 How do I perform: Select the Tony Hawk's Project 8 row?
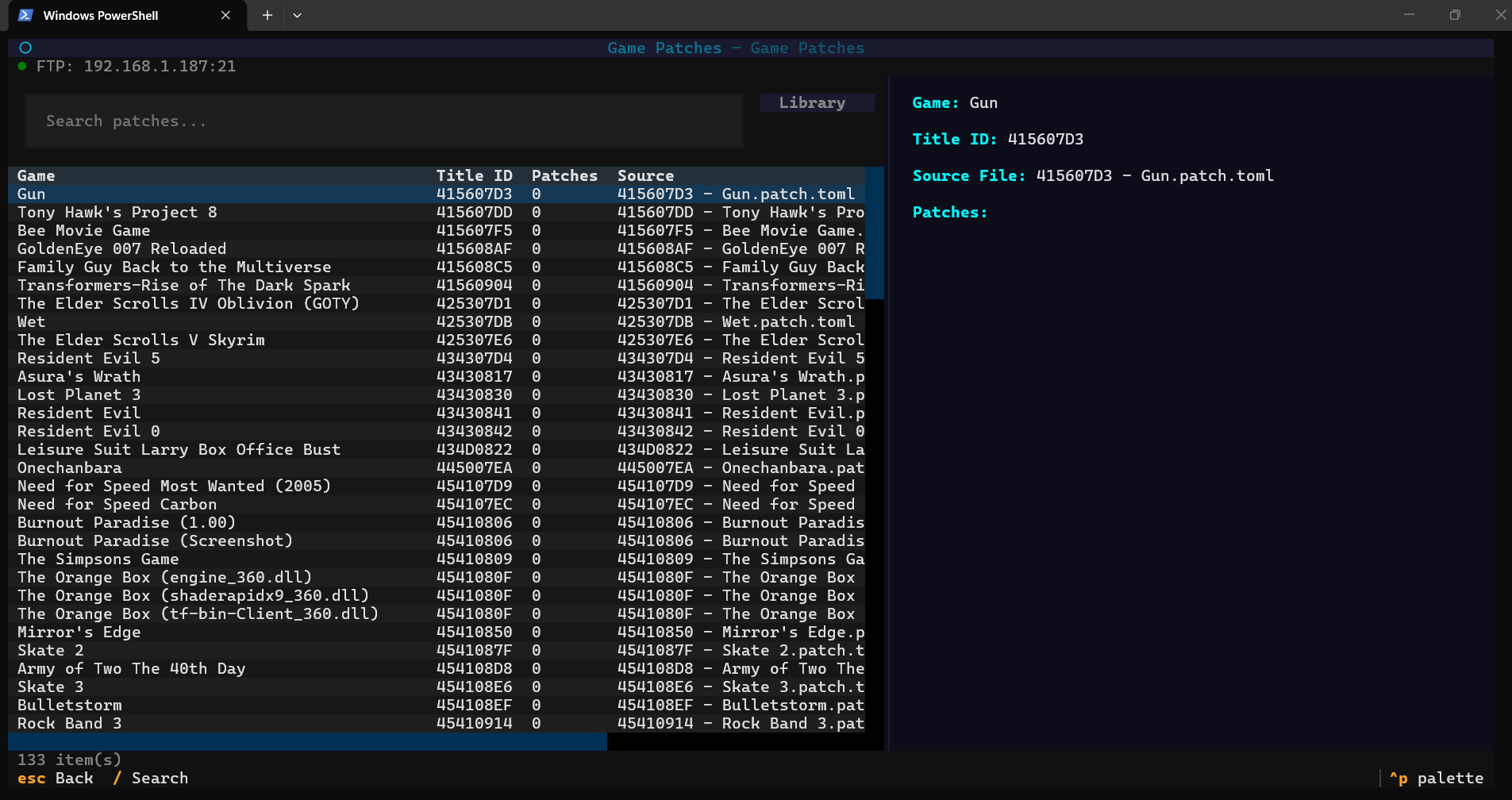(x=437, y=212)
